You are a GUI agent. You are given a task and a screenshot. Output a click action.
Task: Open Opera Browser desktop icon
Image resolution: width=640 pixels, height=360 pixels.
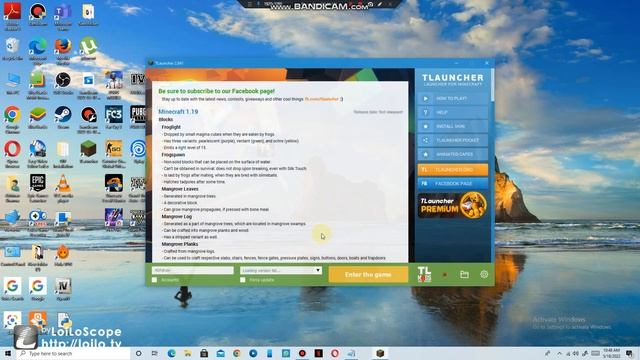(12, 153)
